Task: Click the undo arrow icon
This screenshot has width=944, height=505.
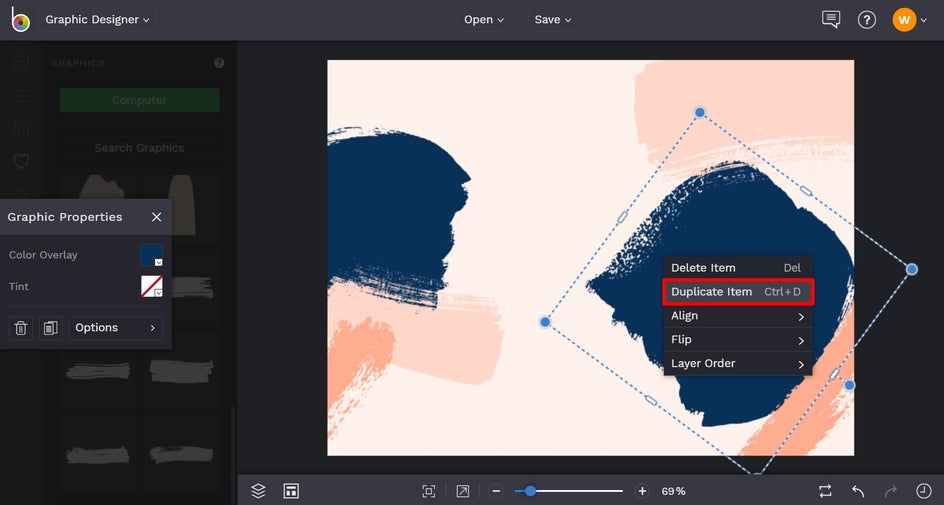Action: [858, 491]
